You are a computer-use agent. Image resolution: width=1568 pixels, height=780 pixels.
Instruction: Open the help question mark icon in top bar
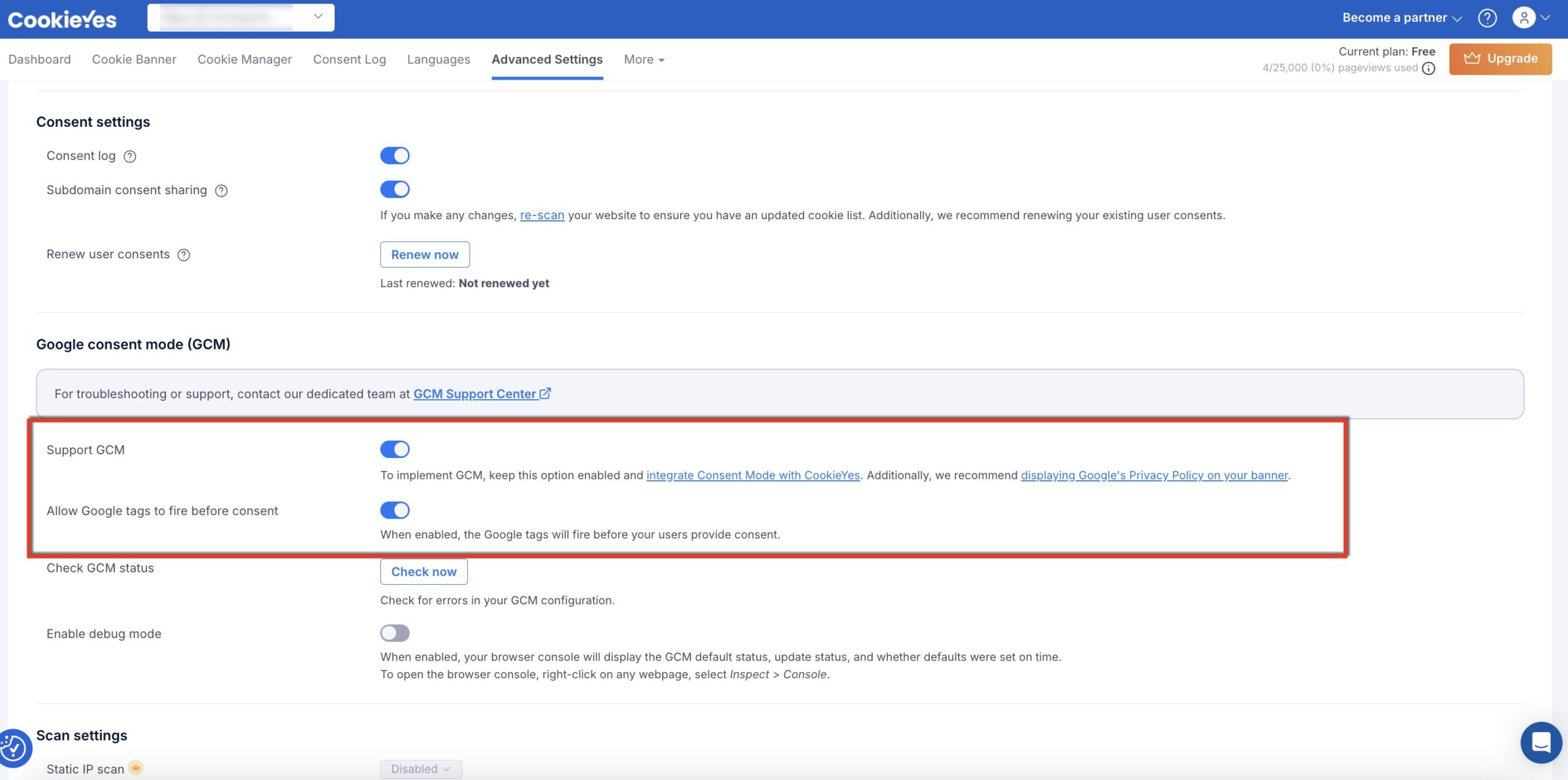tap(1488, 18)
